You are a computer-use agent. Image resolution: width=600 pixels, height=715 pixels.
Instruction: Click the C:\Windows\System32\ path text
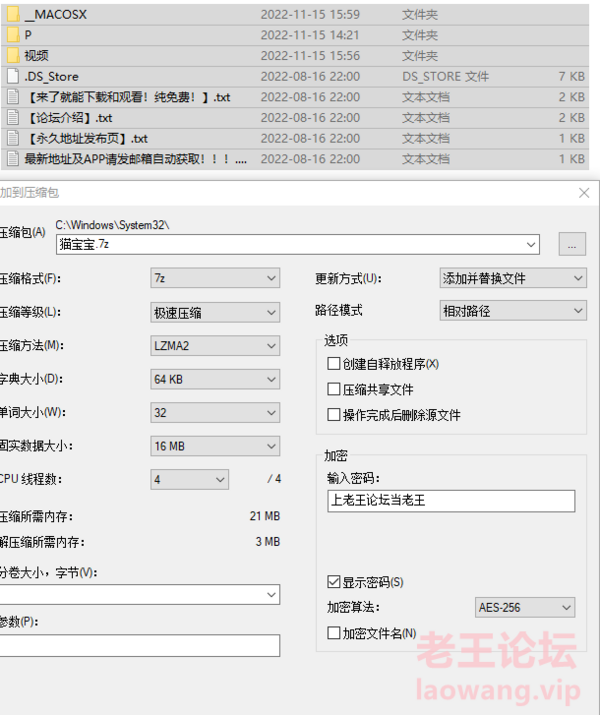tap(112, 225)
